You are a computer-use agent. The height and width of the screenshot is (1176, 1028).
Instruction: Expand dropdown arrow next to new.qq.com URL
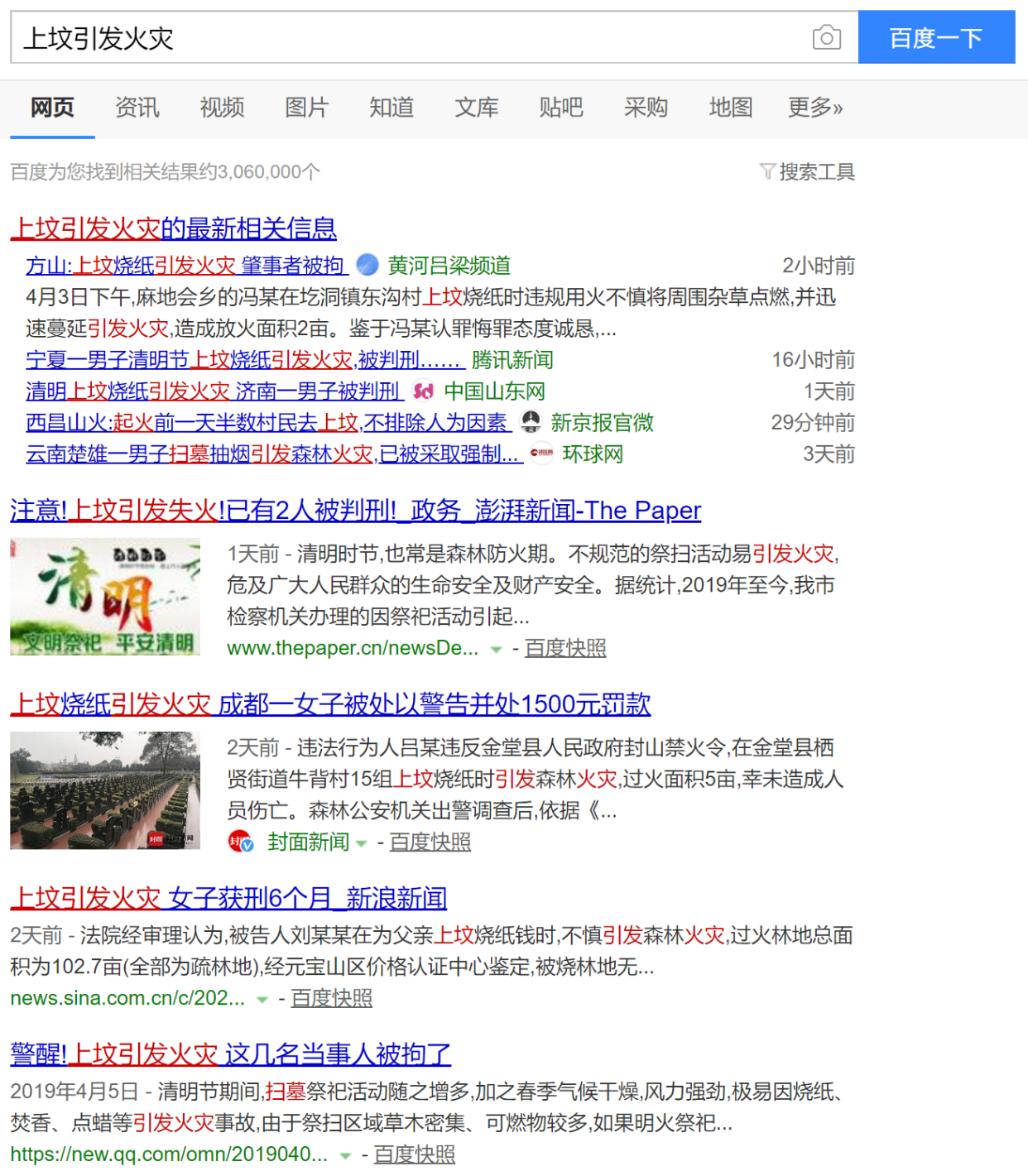345,1155
